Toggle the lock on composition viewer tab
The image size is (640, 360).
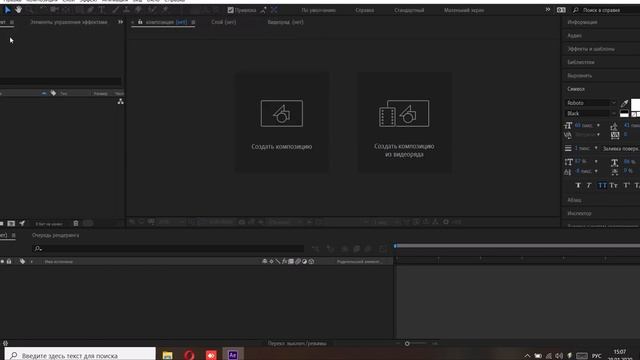(140, 22)
